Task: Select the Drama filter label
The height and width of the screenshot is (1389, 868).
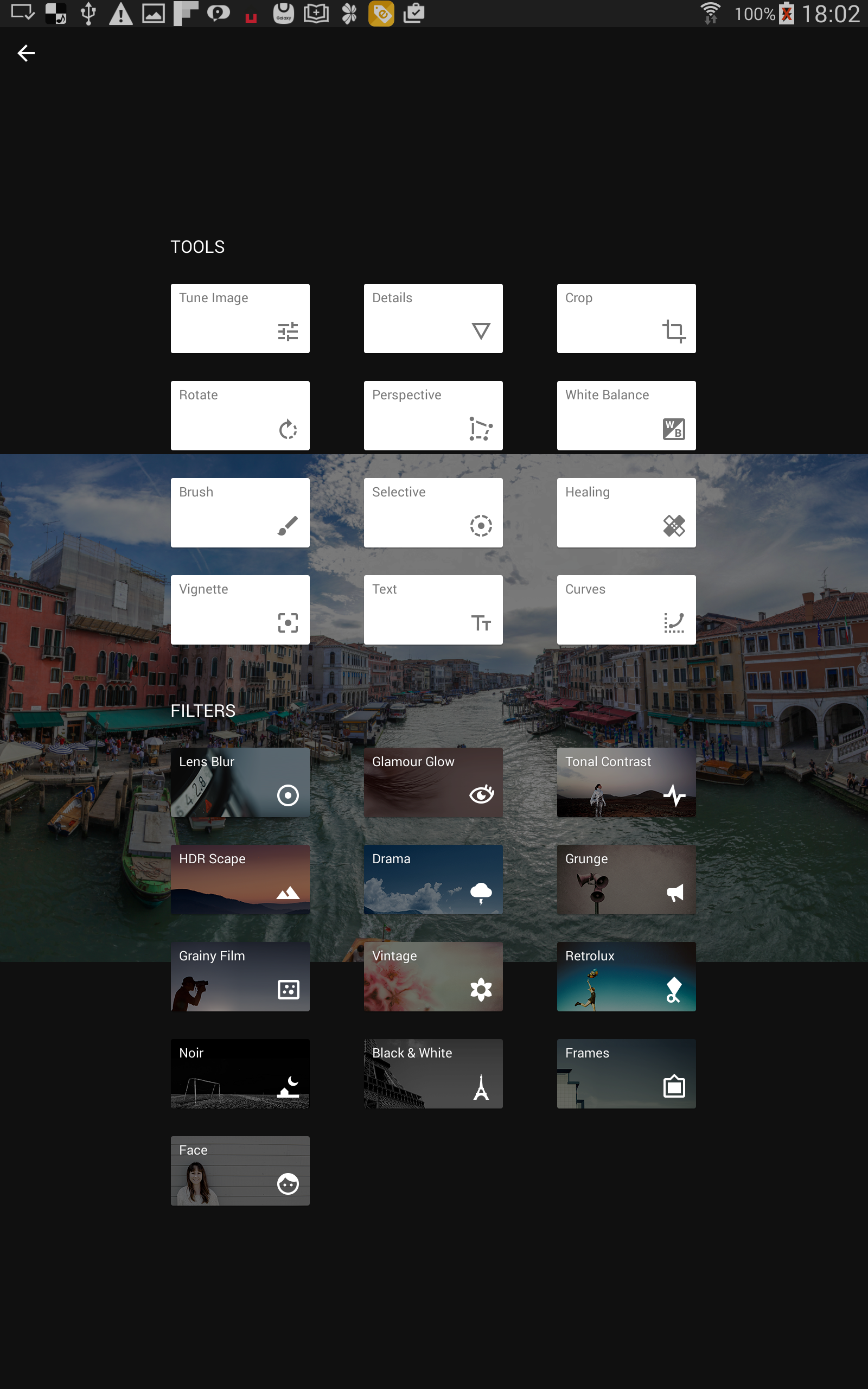Action: [x=391, y=859]
